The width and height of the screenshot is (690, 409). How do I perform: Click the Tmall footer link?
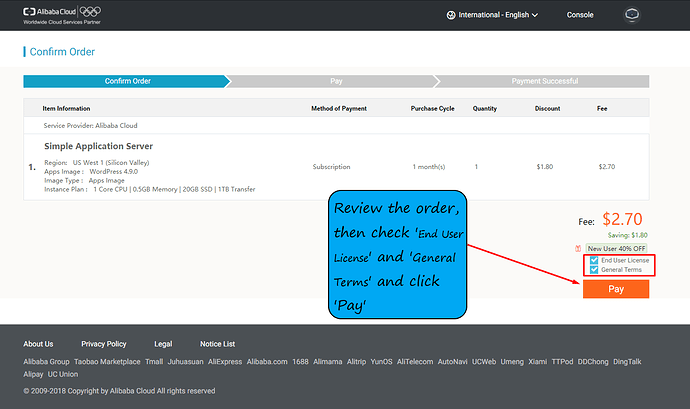(154, 361)
